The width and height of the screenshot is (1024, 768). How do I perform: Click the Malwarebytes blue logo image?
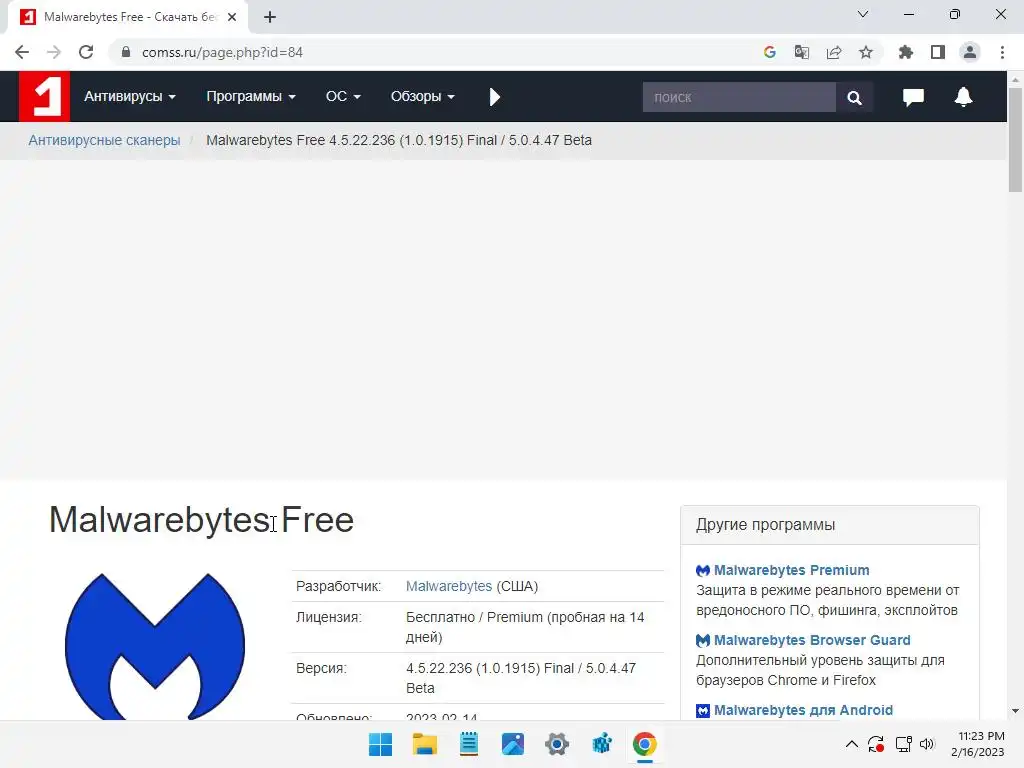point(155,647)
